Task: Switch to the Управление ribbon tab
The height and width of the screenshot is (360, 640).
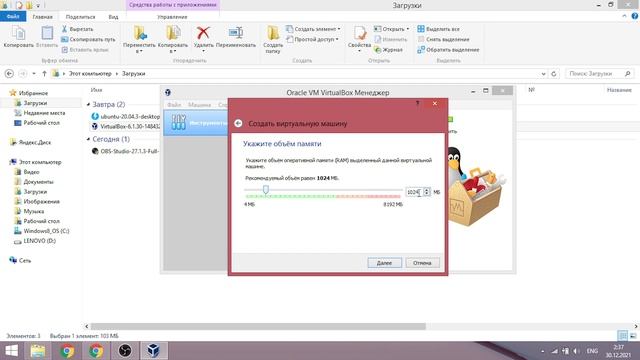Action: (172, 17)
